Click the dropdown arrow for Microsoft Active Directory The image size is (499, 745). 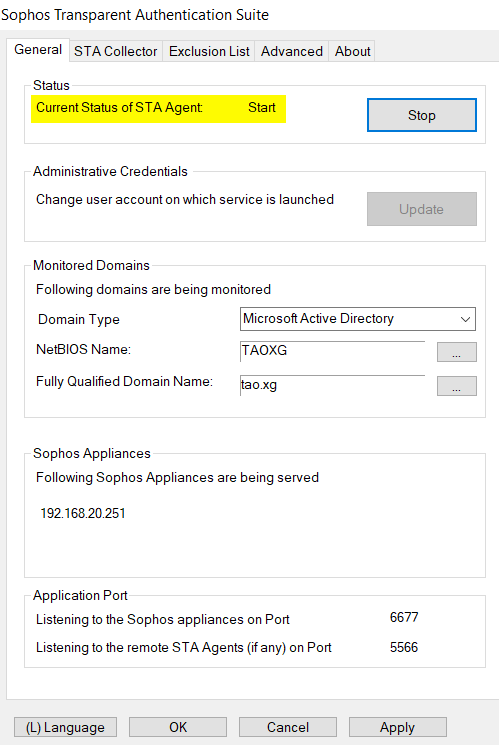click(x=465, y=319)
